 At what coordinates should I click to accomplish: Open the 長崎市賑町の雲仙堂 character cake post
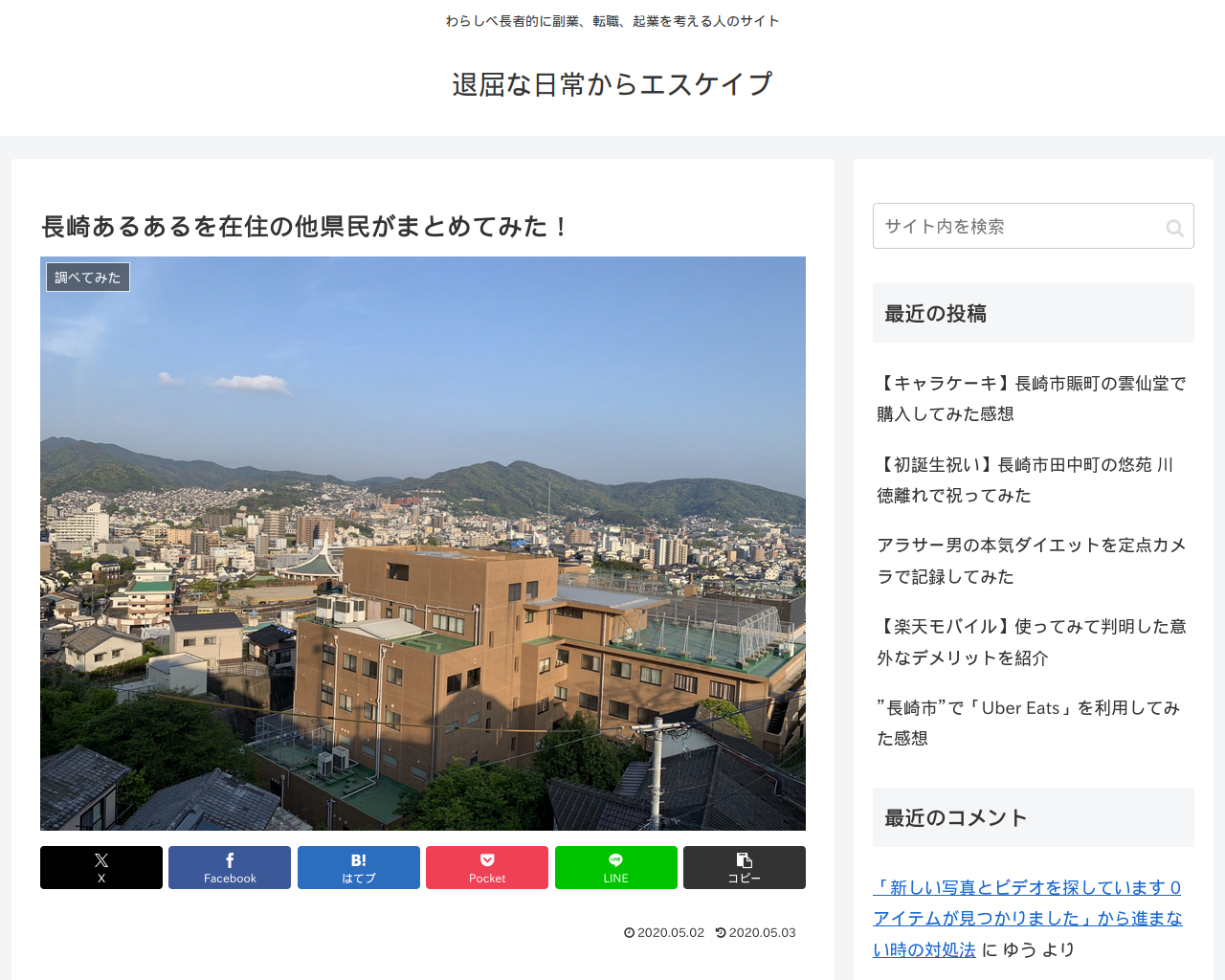coord(1032,398)
